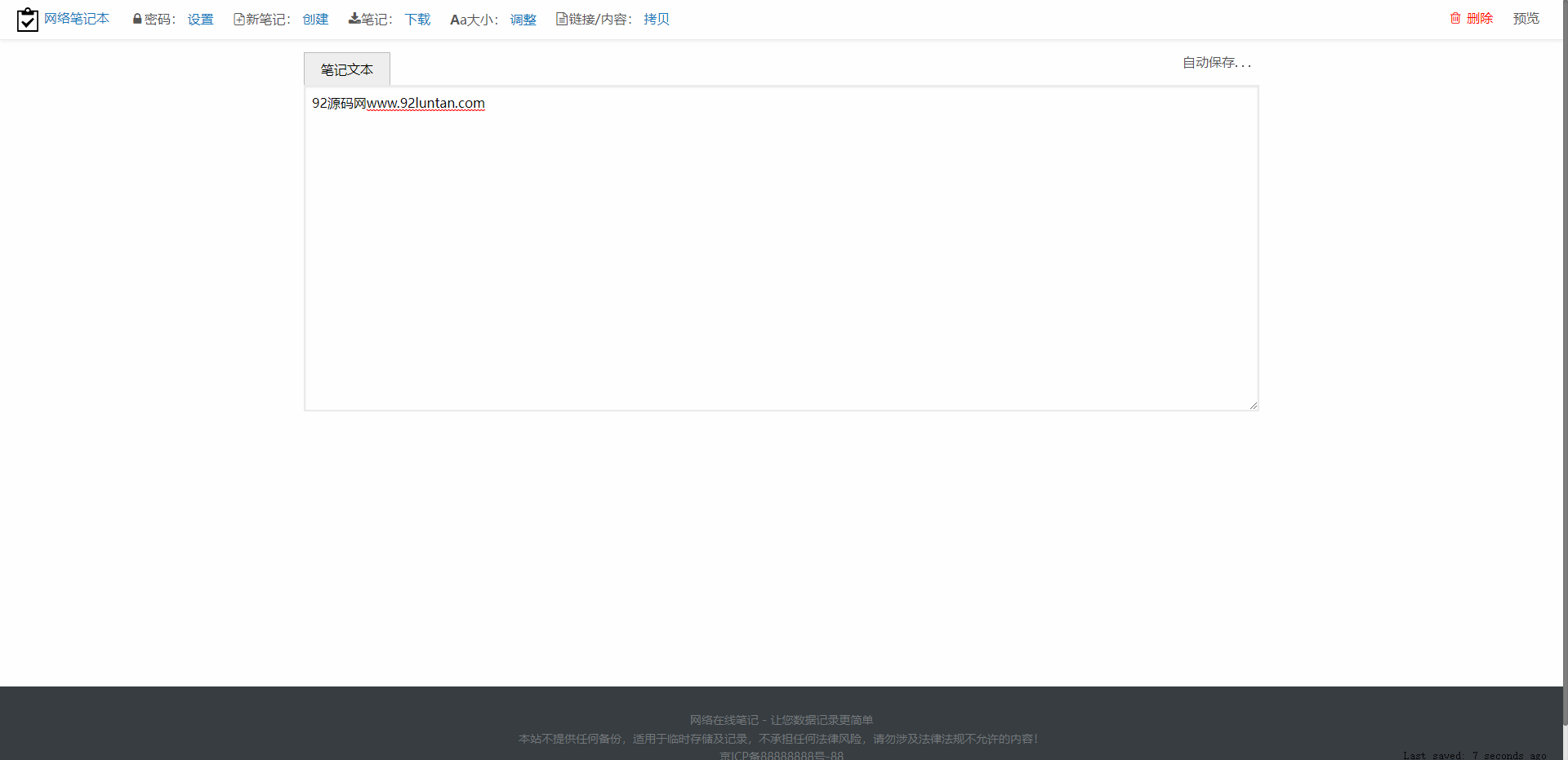Download the note with 下载 link
The image size is (1568, 760).
[x=417, y=20]
